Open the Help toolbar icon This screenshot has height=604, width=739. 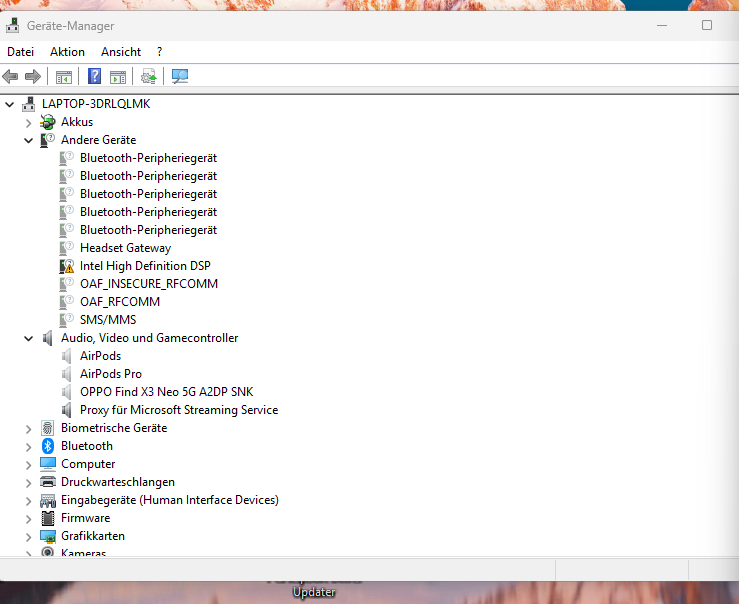(95, 76)
